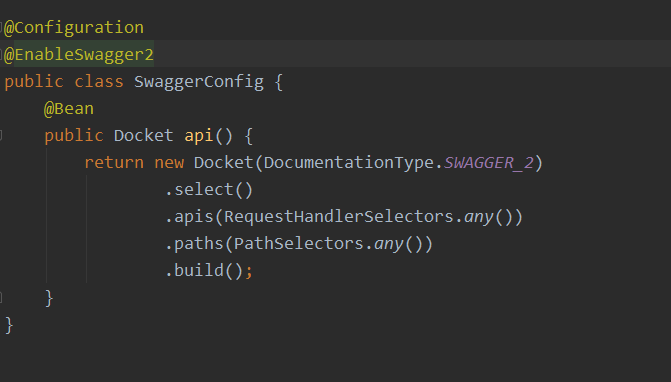This screenshot has height=382, width=671.
Task: Click PathSelectors in paths call
Action: 299,243
